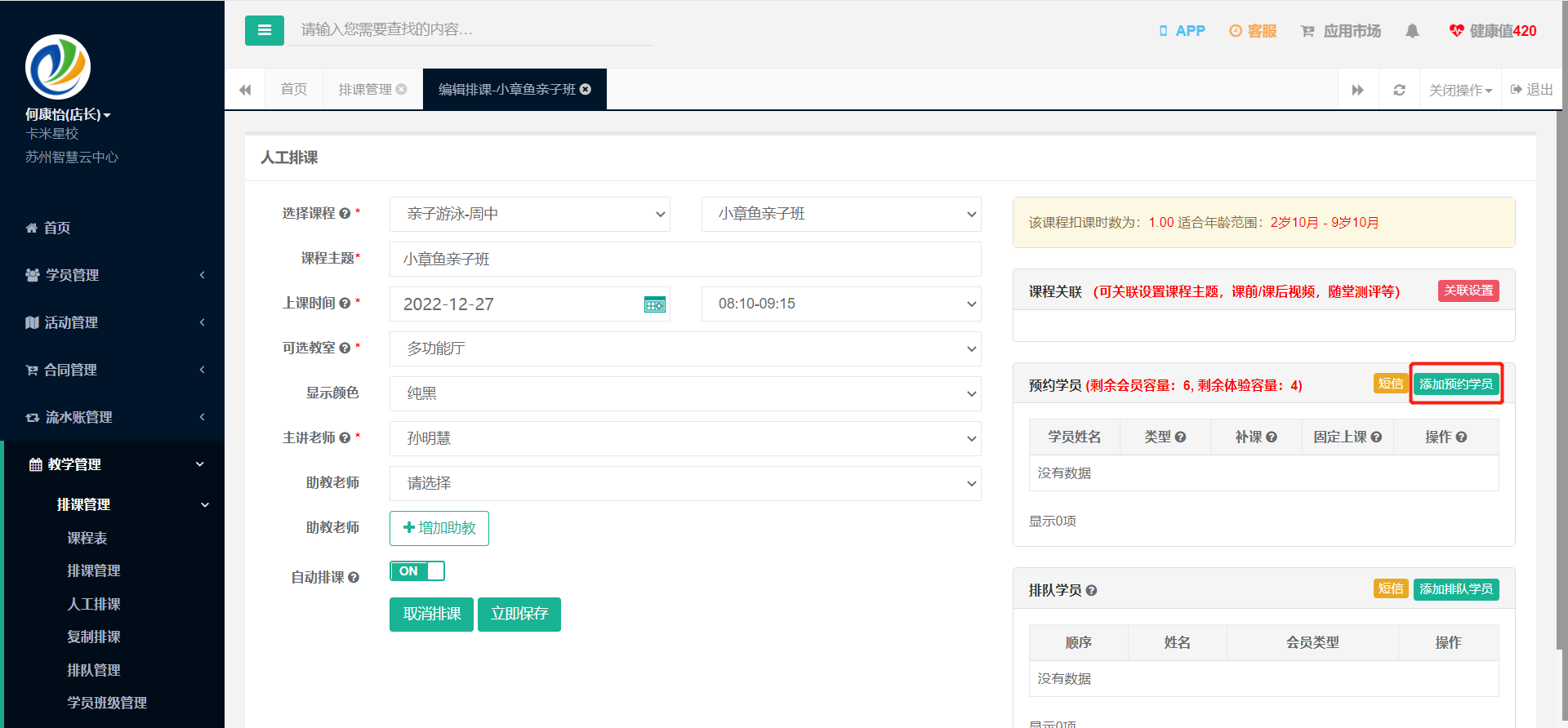1568x728 pixels.
Task: Click the help icon next to 可选教室
Action: click(345, 348)
